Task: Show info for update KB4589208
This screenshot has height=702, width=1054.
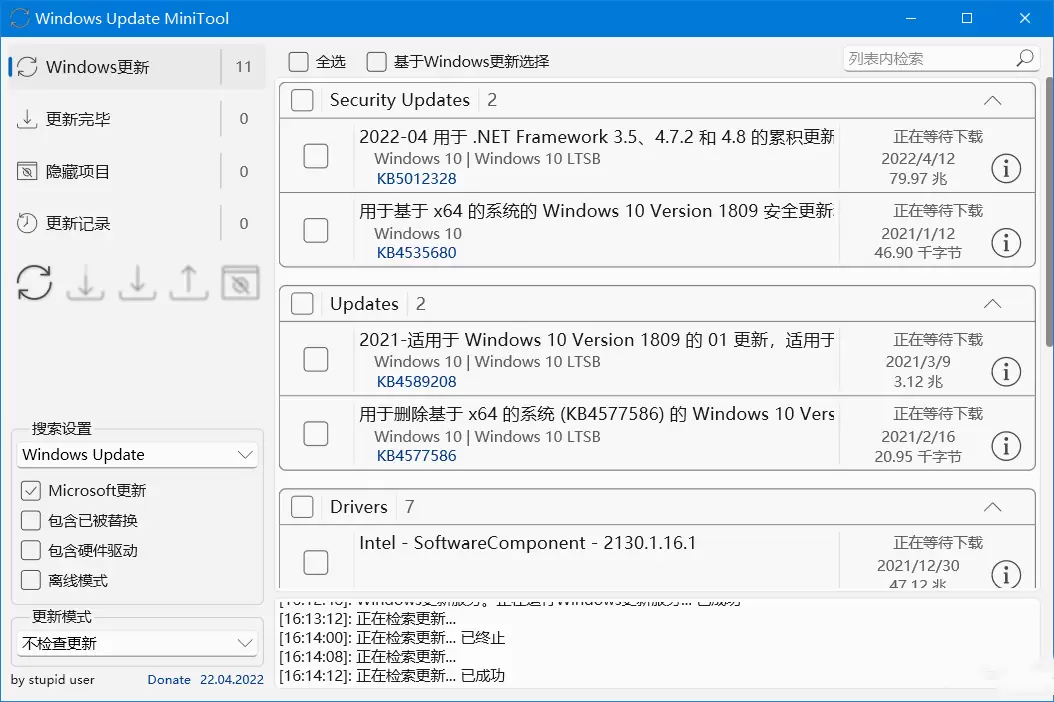Action: [1006, 372]
